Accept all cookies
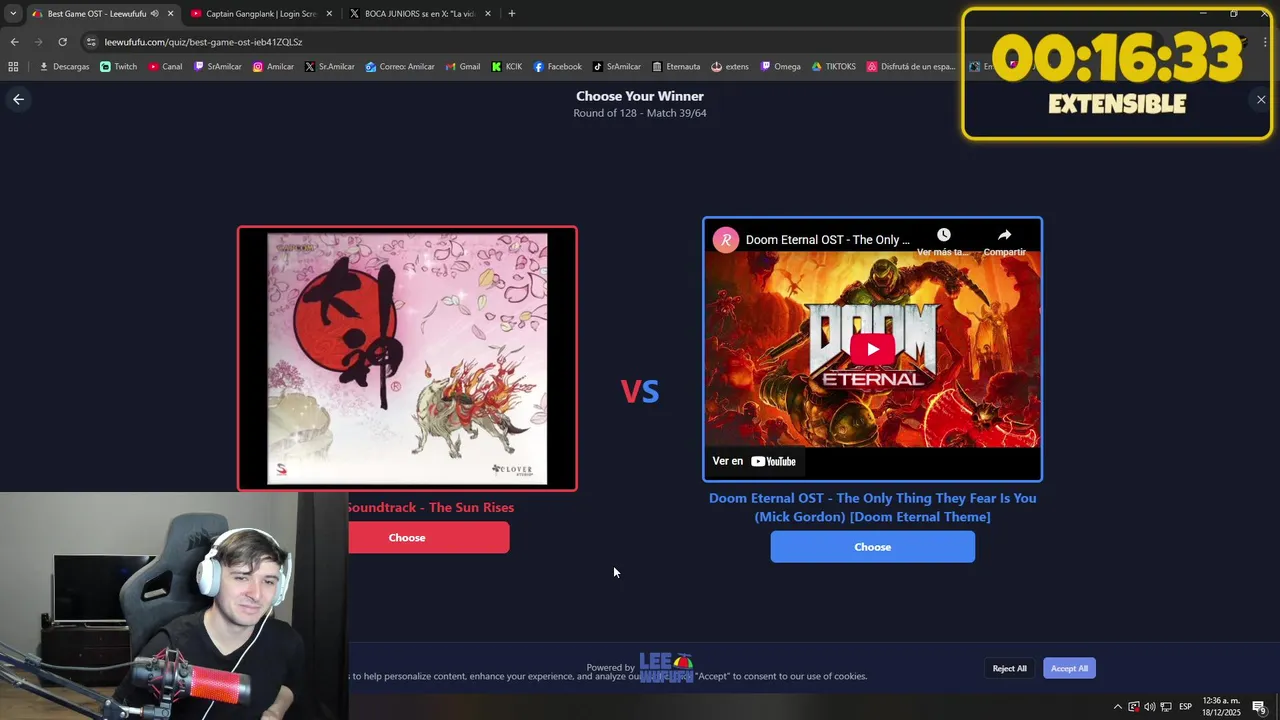1280x720 pixels. coord(1069,668)
